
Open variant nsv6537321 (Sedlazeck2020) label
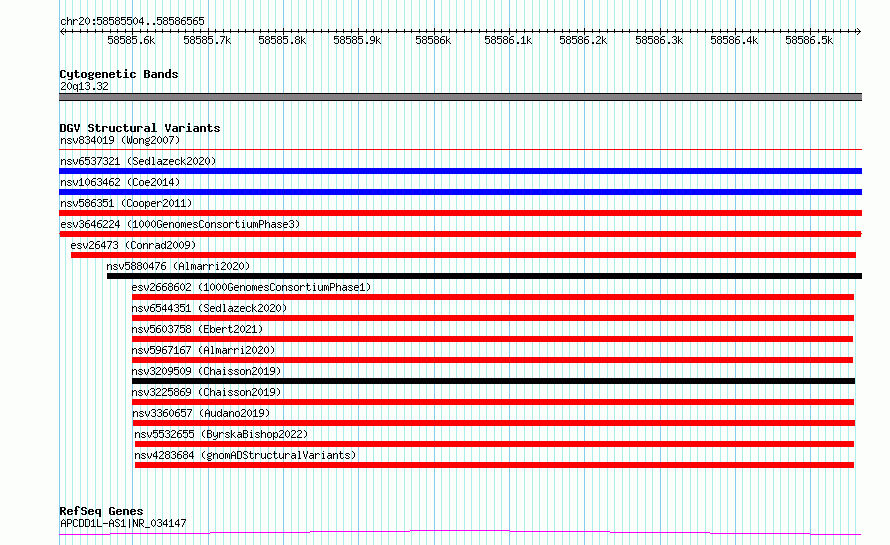pyautogui.click(x=138, y=161)
